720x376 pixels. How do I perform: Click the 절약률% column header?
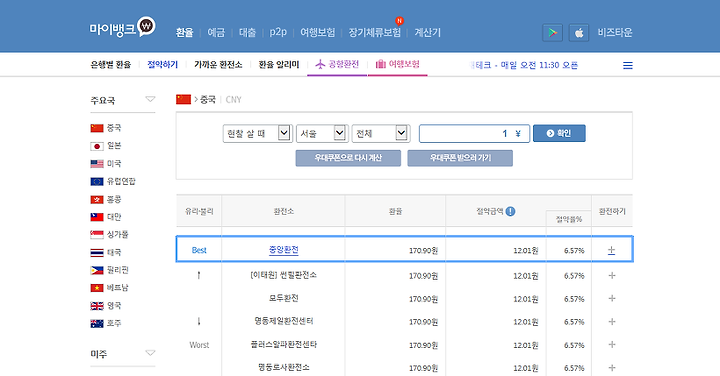(569, 219)
